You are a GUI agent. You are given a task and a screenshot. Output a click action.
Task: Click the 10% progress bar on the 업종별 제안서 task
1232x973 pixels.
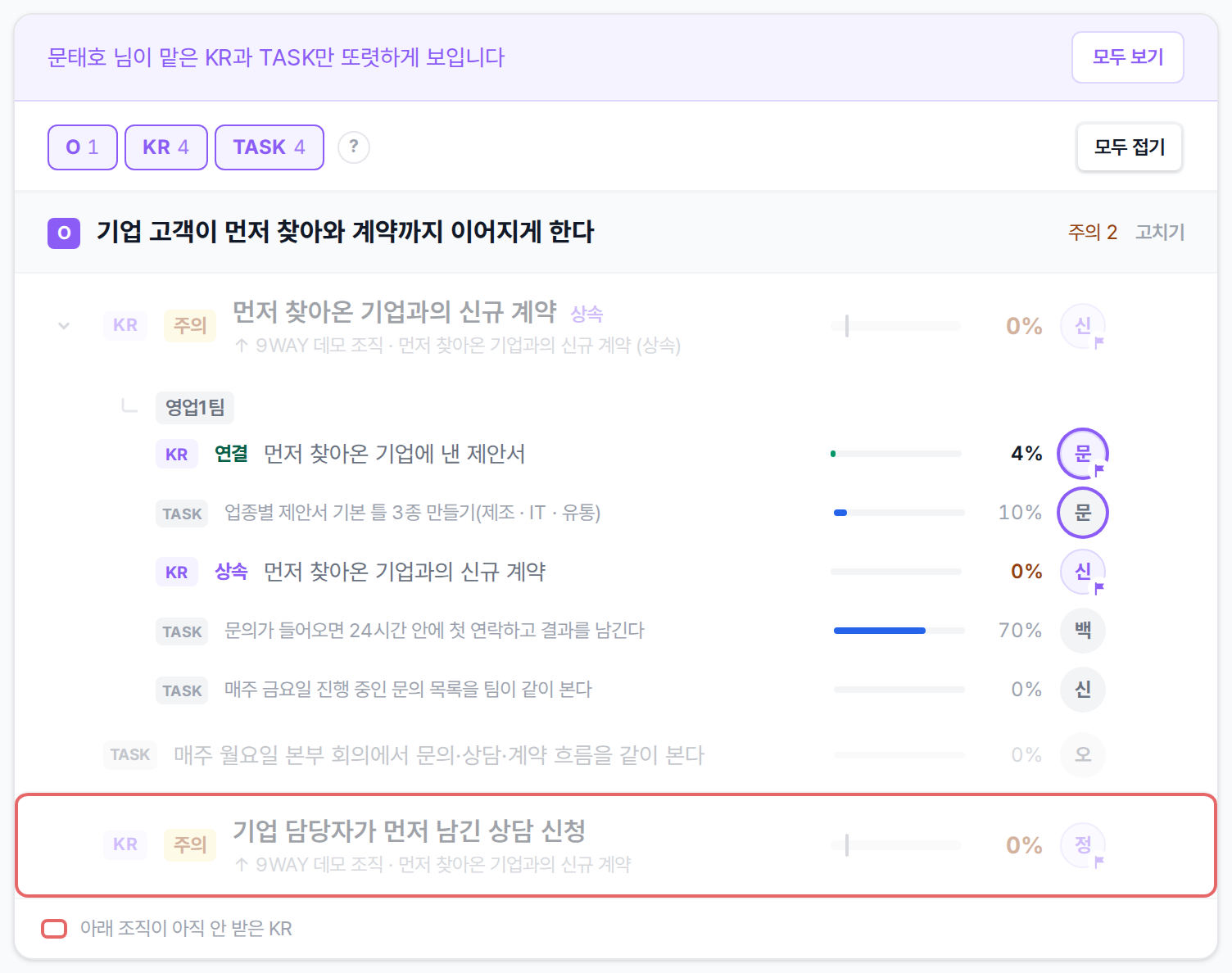pos(899,513)
